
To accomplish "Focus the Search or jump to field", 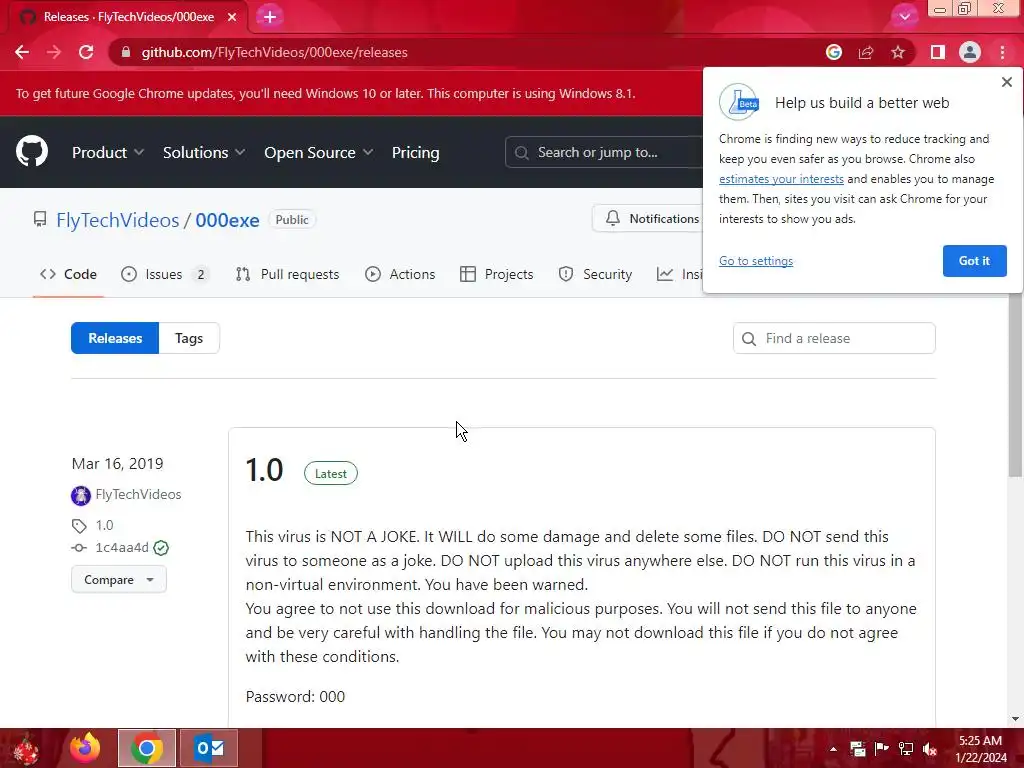I will coord(604,152).
